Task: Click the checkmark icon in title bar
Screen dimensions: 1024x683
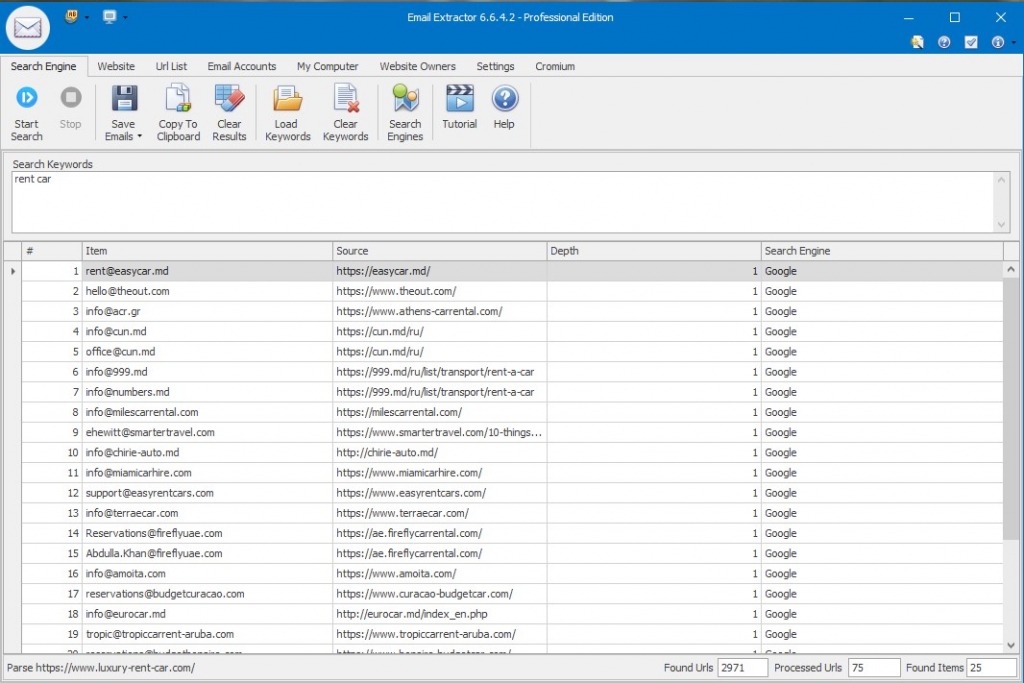Action: pyautogui.click(x=971, y=42)
